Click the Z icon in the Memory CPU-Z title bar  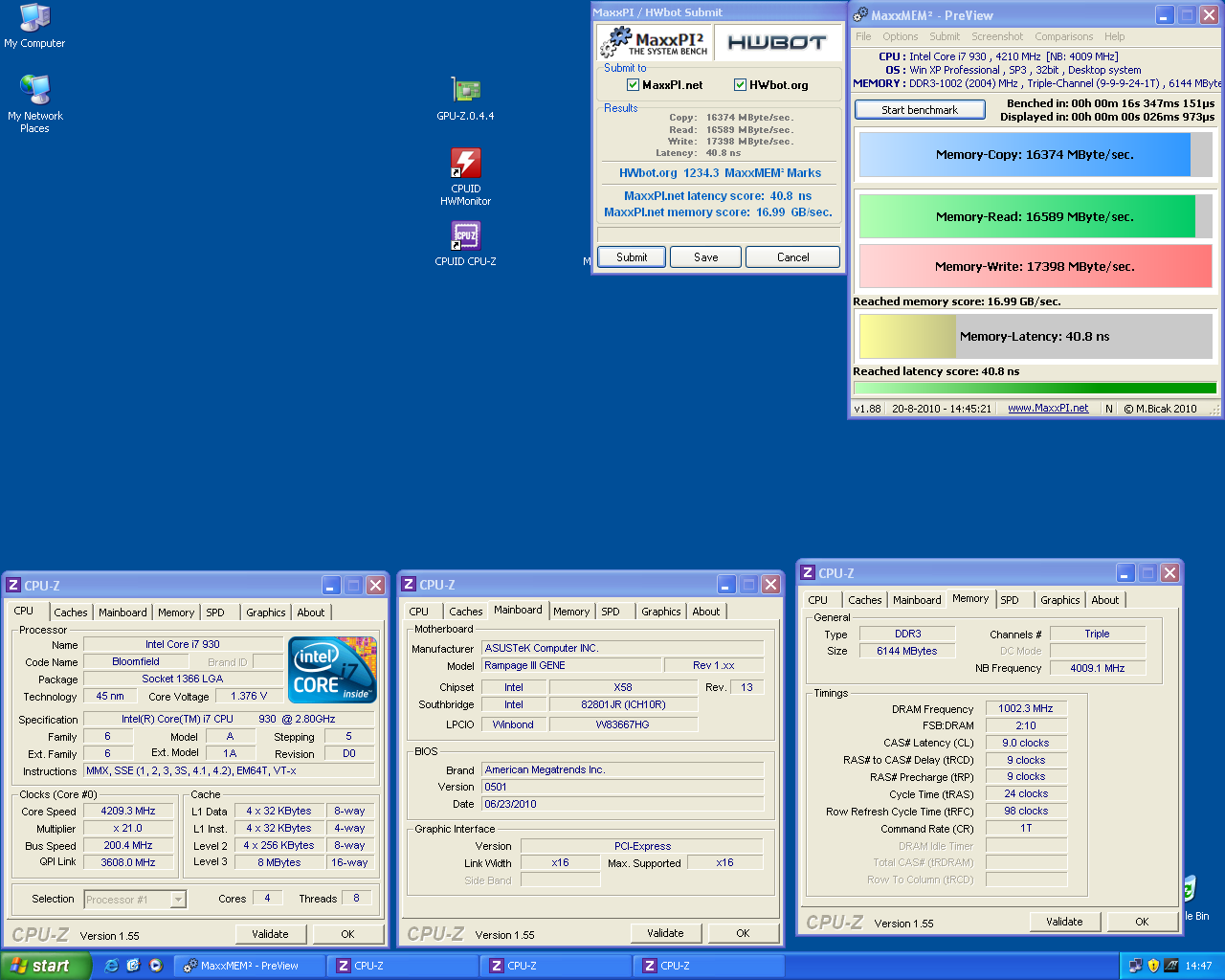tap(808, 572)
